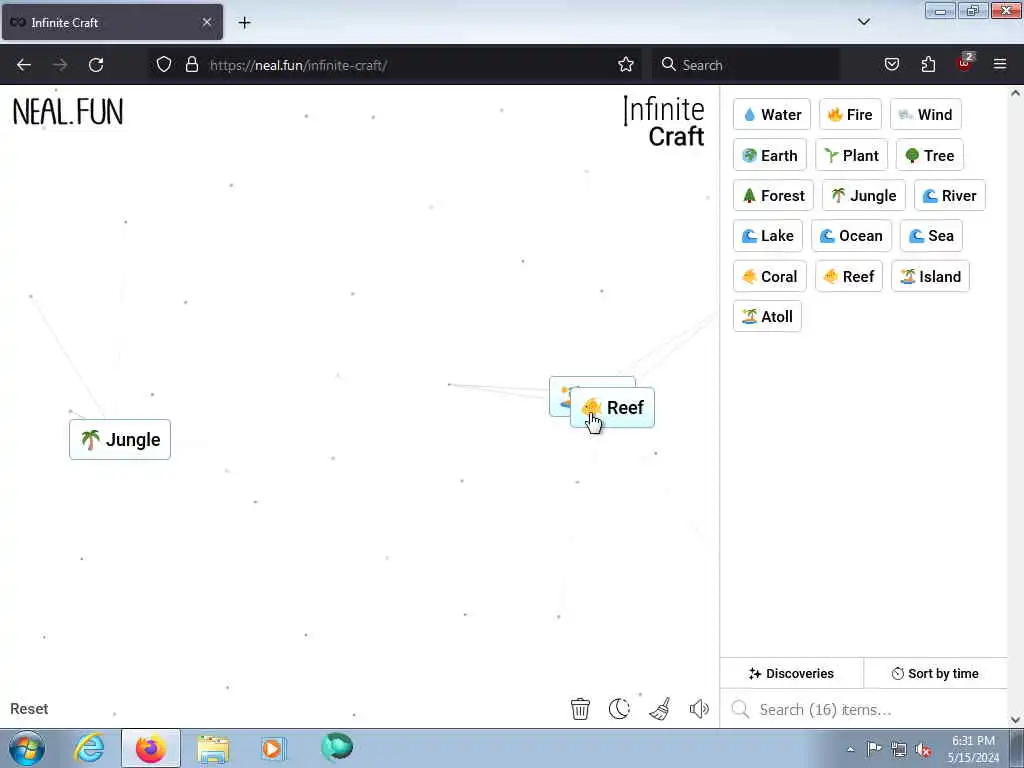Select the Coral element in sidebar
Image resolution: width=1024 pixels, height=768 pixels.
769,276
